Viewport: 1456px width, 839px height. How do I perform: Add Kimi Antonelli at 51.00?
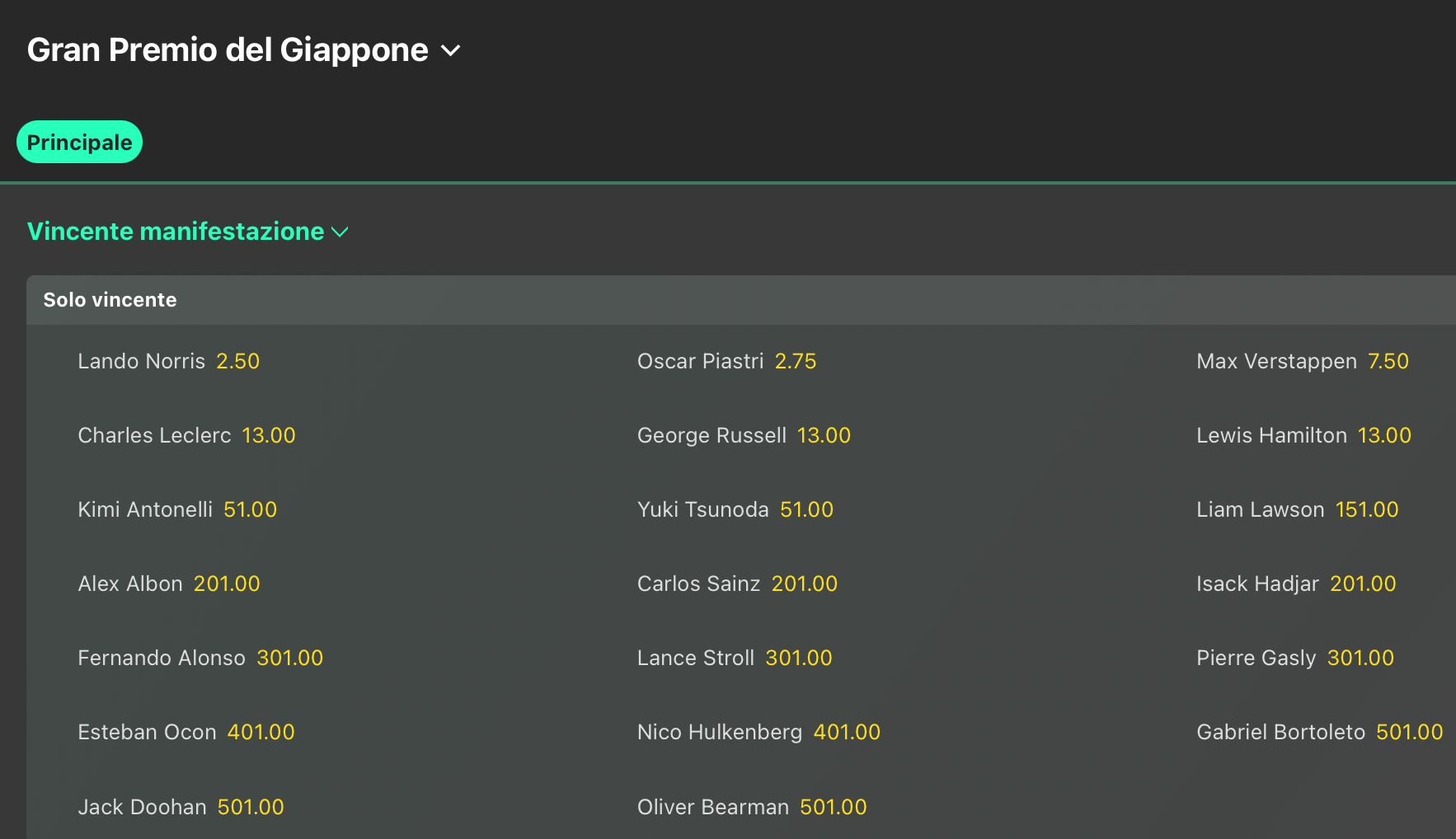point(250,509)
